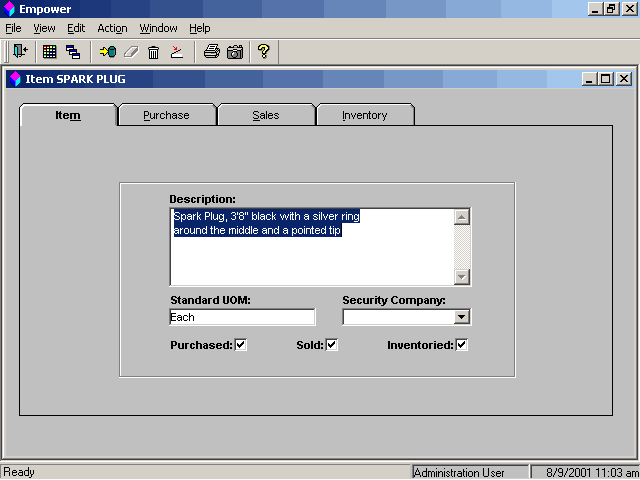This screenshot has height=480, width=640.
Task: Click the yellow arrow save icon
Action: [x=108, y=52]
